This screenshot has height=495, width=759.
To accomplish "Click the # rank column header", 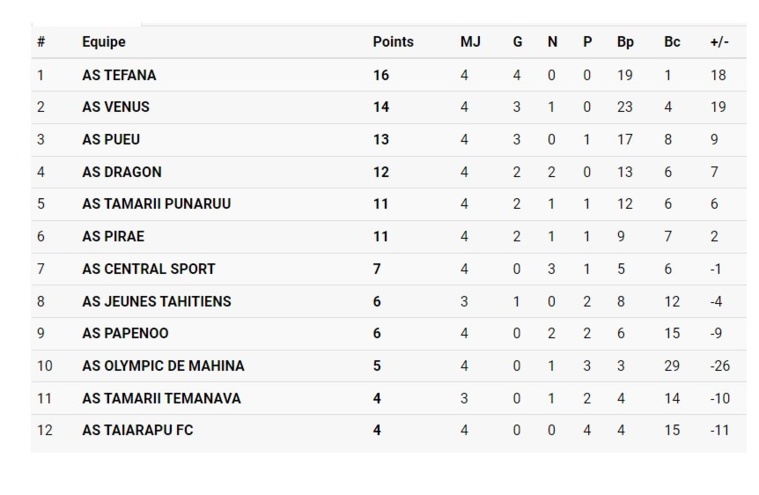I will [x=41, y=42].
